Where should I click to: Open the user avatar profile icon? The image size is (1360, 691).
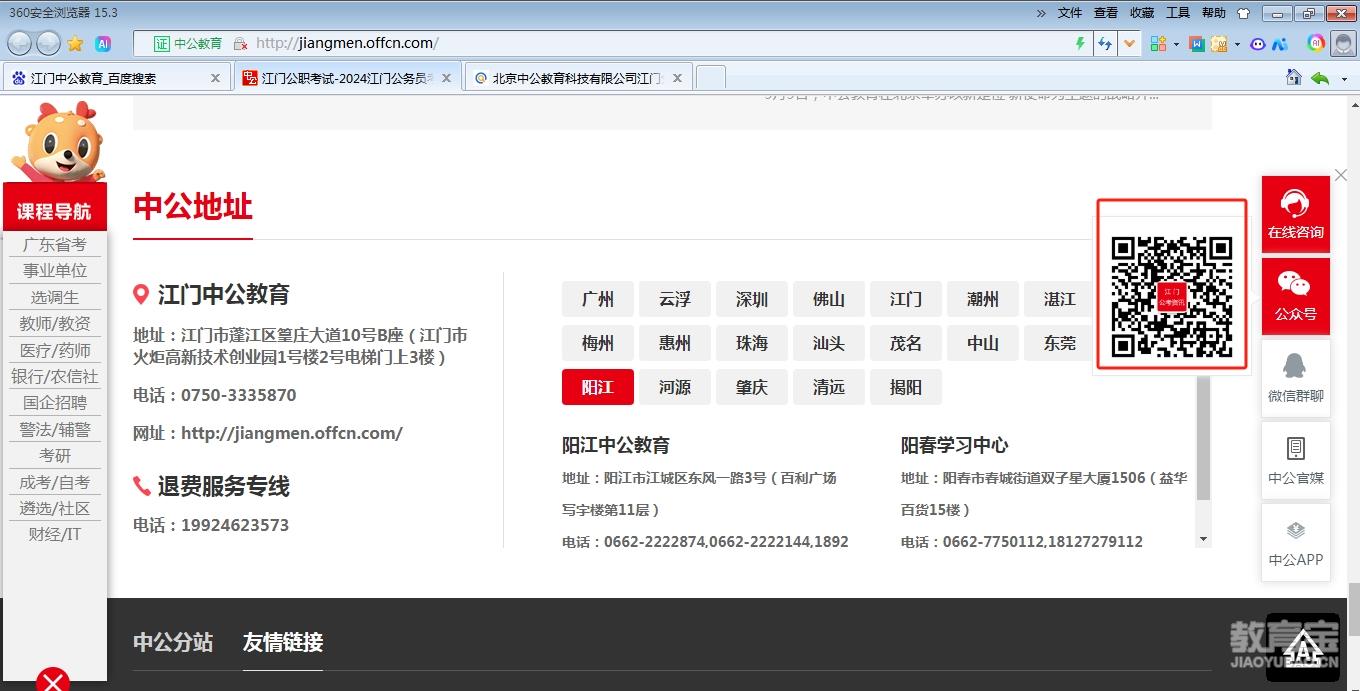pos(1343,43)
